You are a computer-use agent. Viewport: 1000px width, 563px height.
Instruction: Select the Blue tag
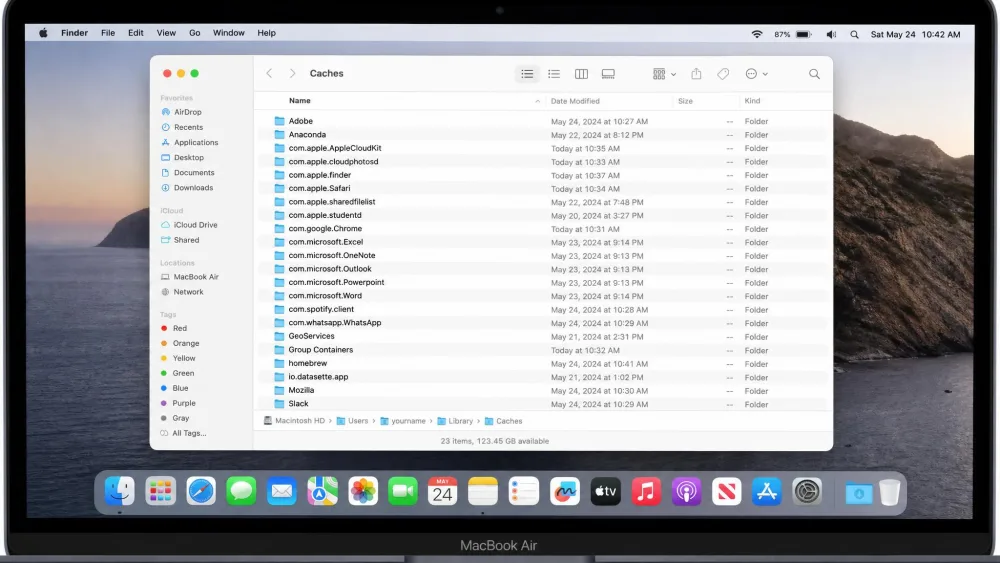(180, 388)
